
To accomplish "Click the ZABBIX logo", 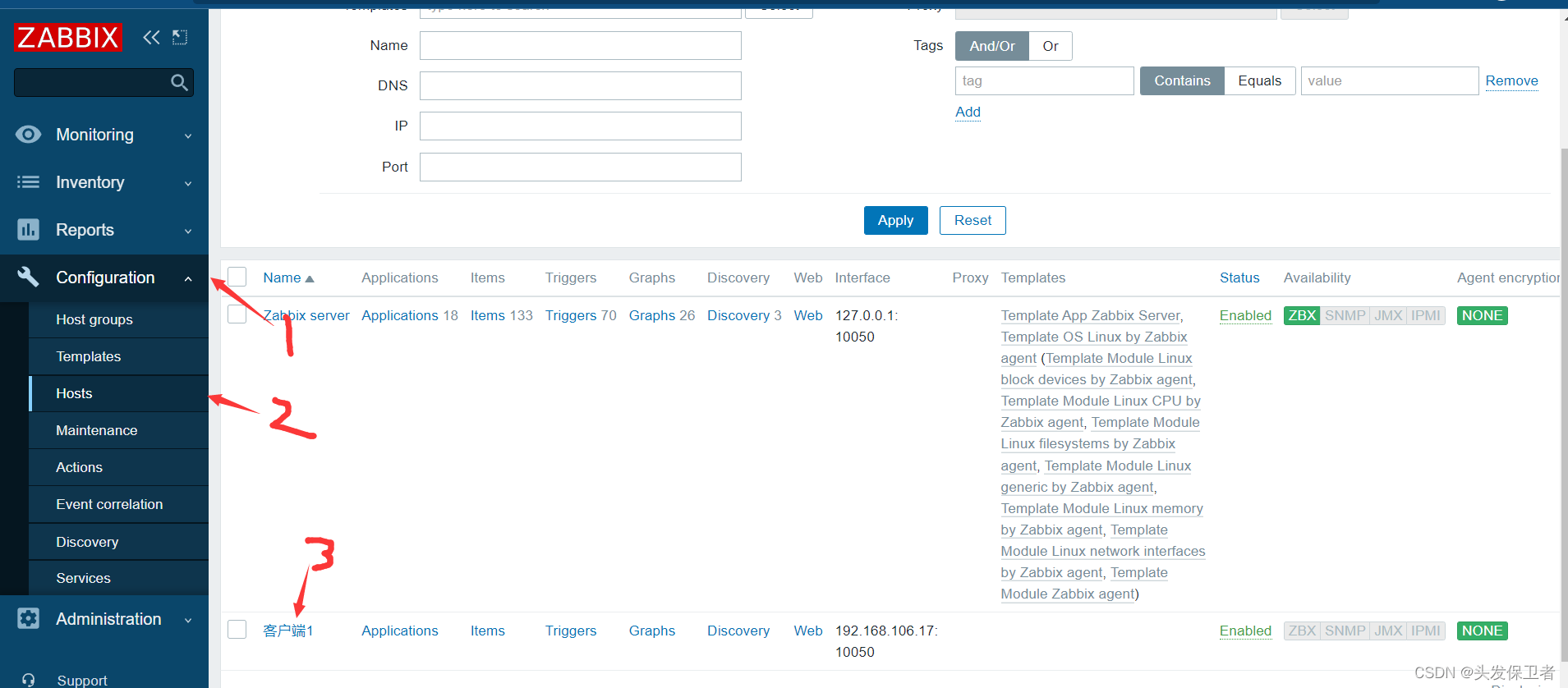I will click(x=68, y=38).
